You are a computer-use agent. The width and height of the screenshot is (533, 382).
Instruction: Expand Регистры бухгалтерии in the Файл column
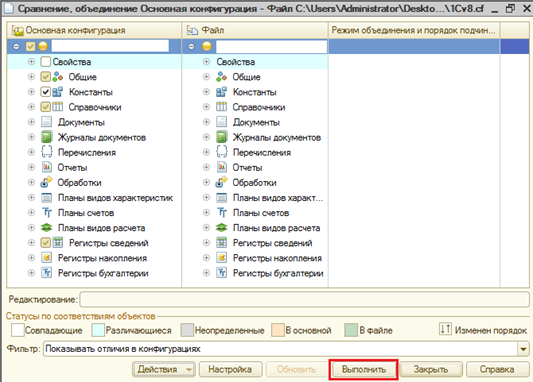tap(206, 273)
